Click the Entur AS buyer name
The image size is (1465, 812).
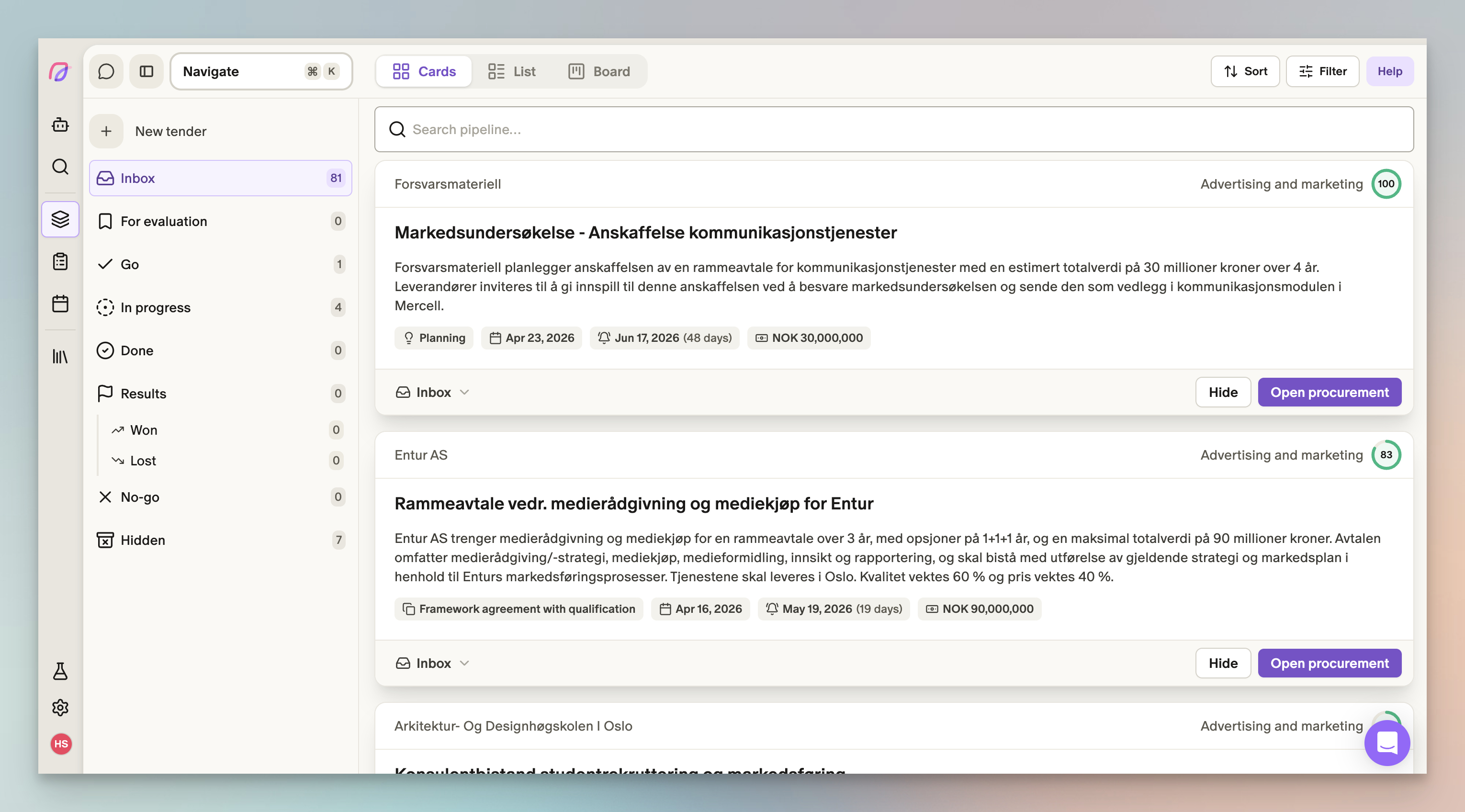pos(421,455)
